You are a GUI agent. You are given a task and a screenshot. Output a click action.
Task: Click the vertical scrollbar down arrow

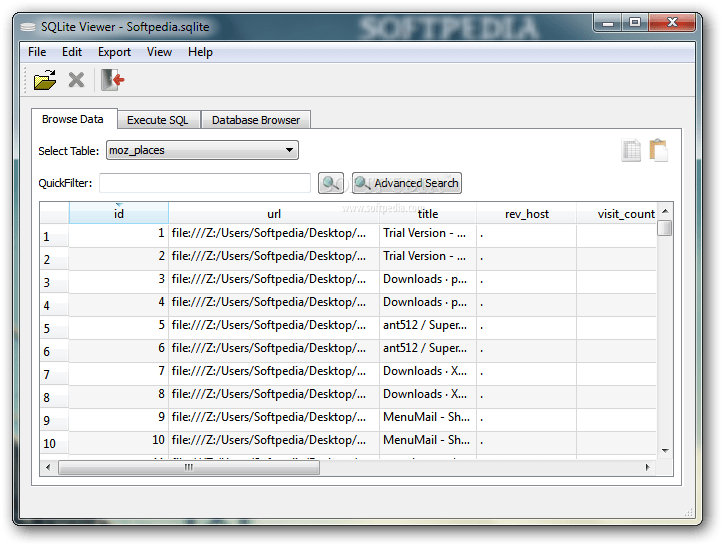click(x=665, y=451)
